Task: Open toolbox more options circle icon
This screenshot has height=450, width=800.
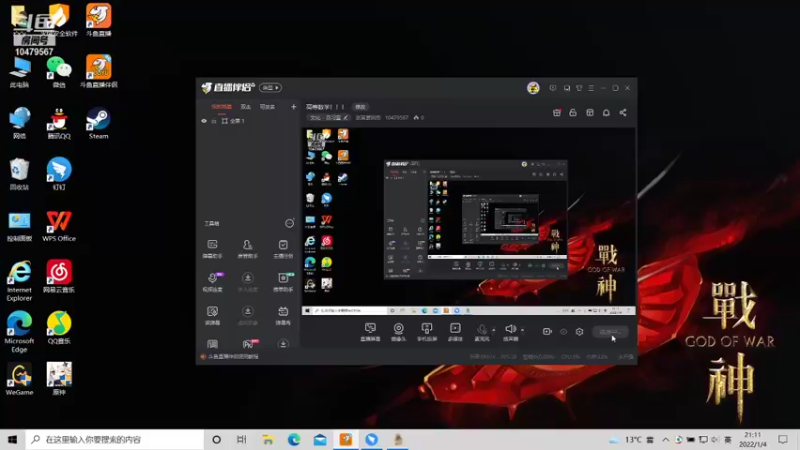Action: [x=289, y=223]
